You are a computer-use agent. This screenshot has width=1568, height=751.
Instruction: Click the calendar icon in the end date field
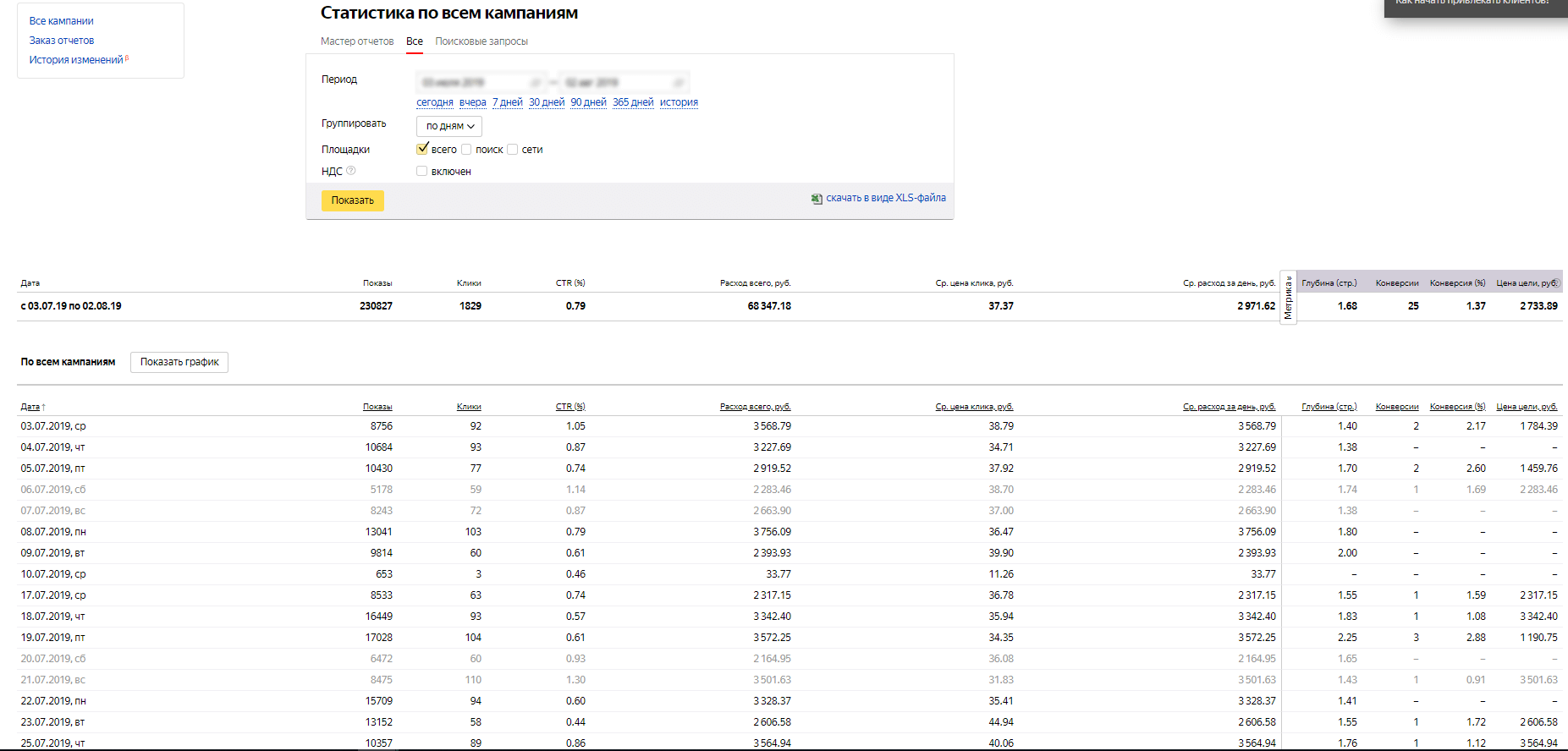click(678, 83)
